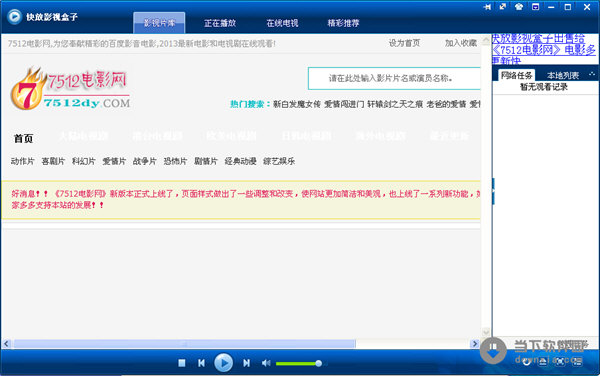
Task: Toggle the playlist panel icon at the bottom right
Action: (577, 361)
